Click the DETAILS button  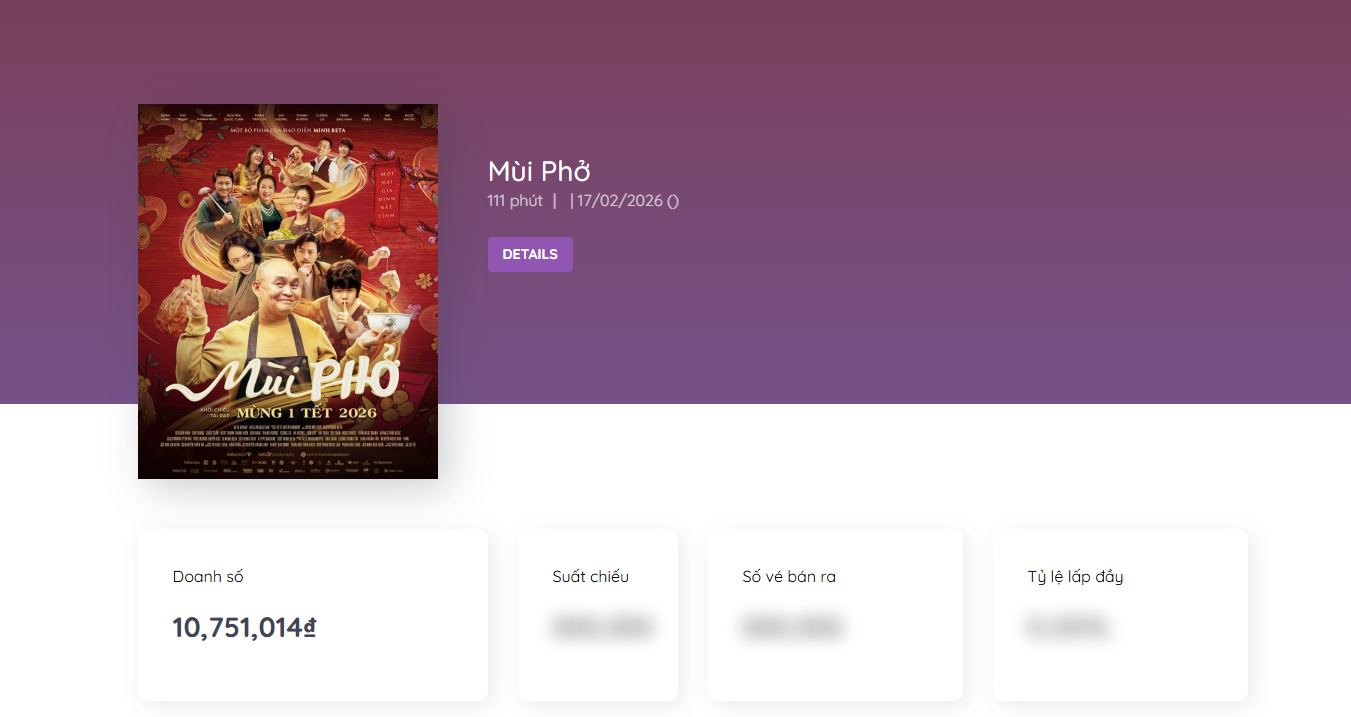530,254
